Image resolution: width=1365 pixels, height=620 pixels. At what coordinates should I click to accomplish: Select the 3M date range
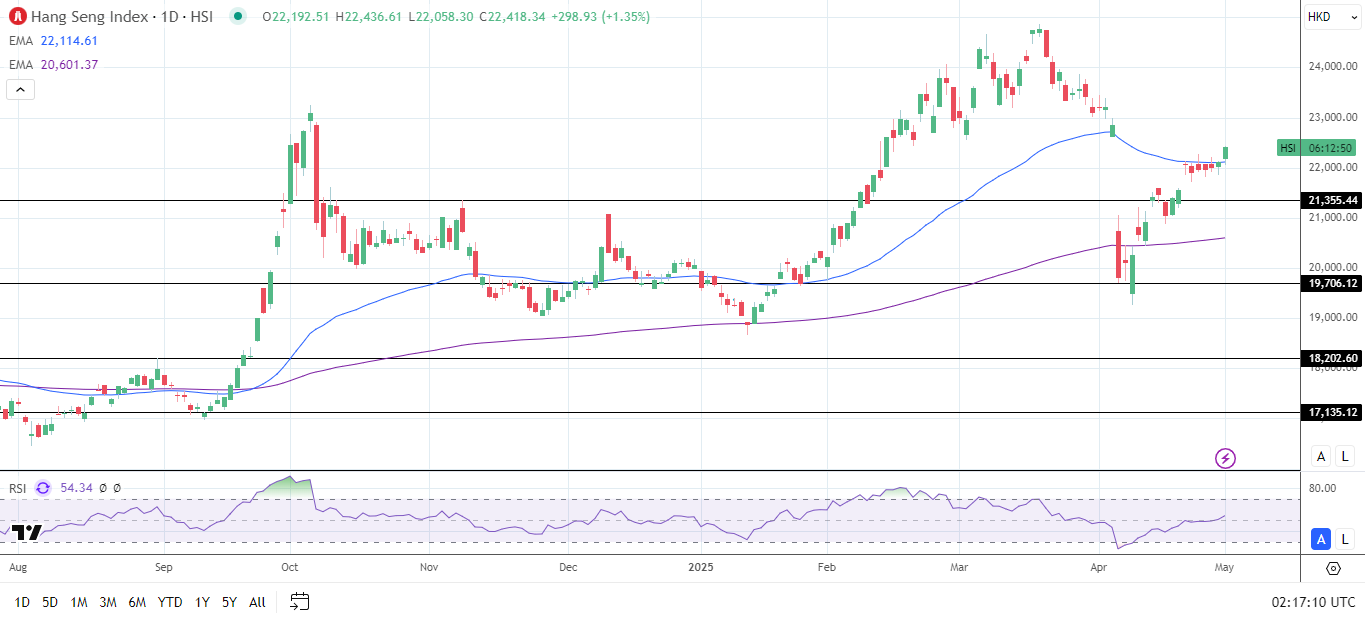tap(108, 602)
